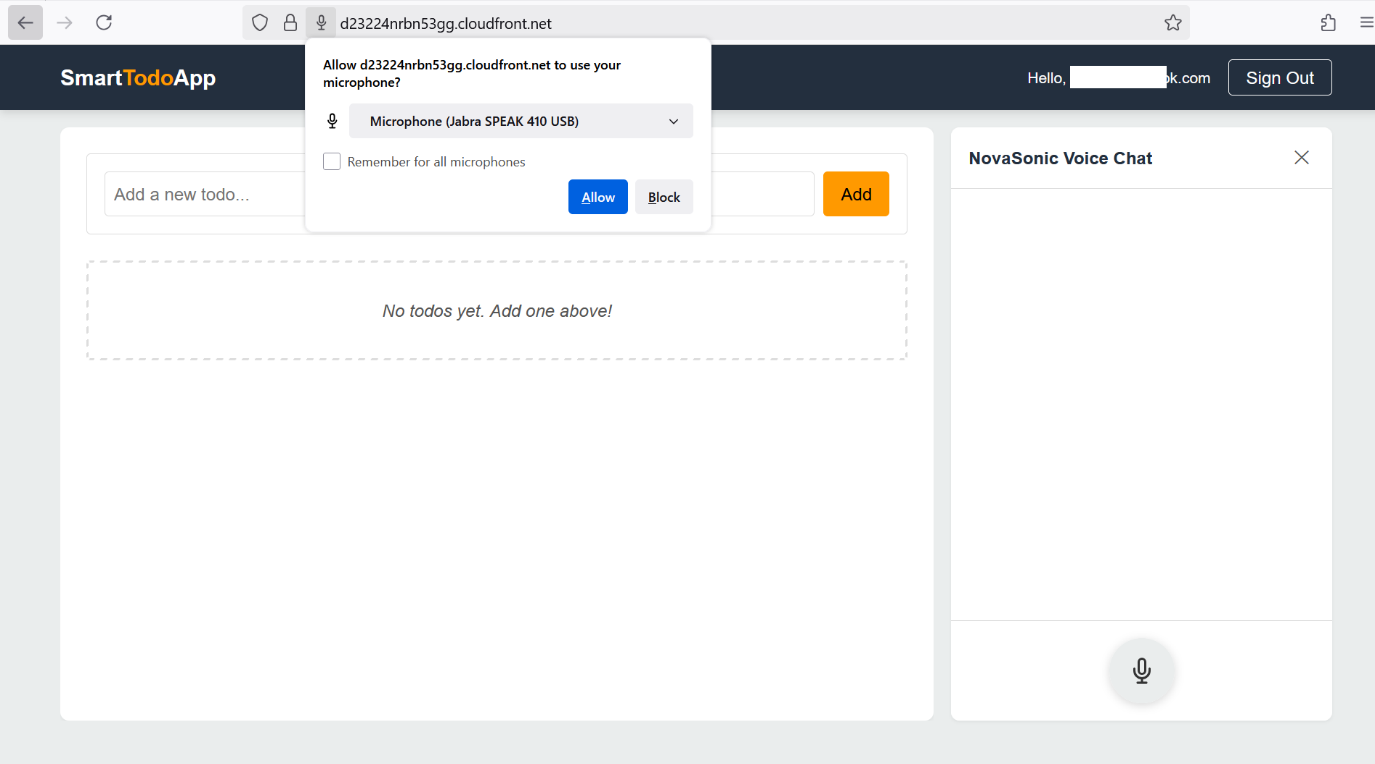Open the browser extensions puzzle icon
Viewport: 1375px width, 764px height.
pos(1328,23)
